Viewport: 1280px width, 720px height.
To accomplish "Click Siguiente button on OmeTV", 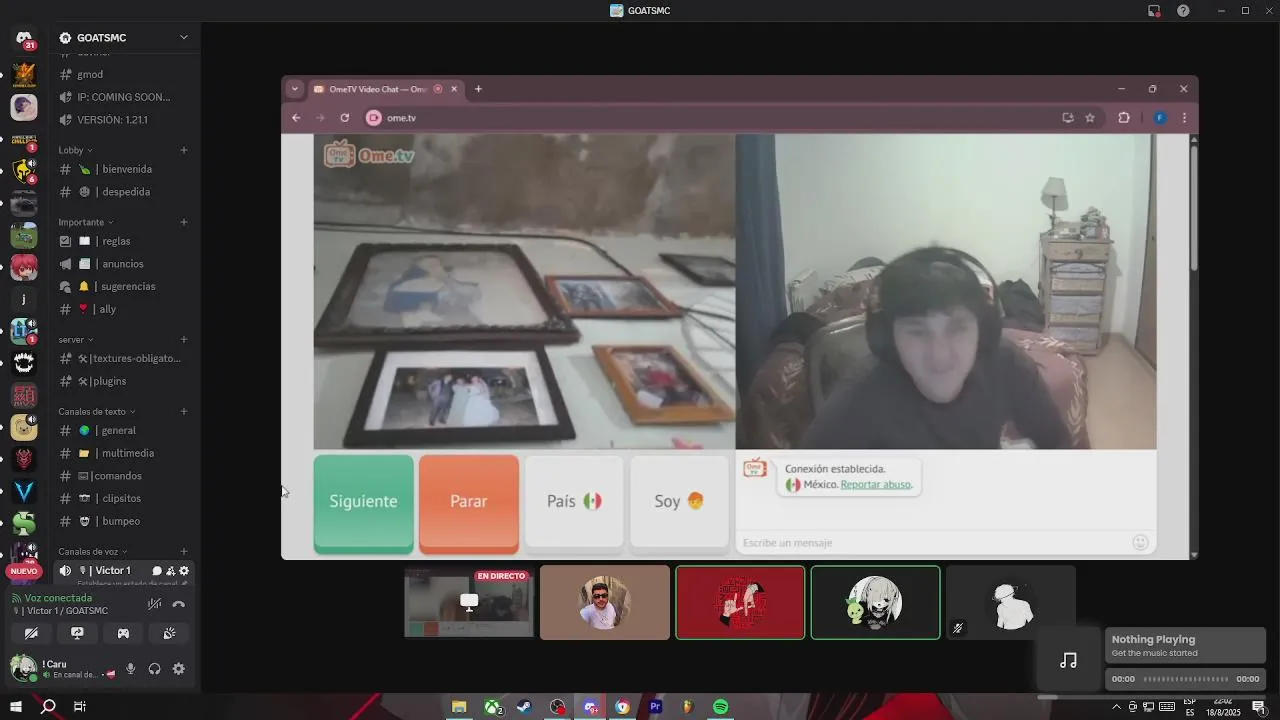I will [x=364, y=502].
